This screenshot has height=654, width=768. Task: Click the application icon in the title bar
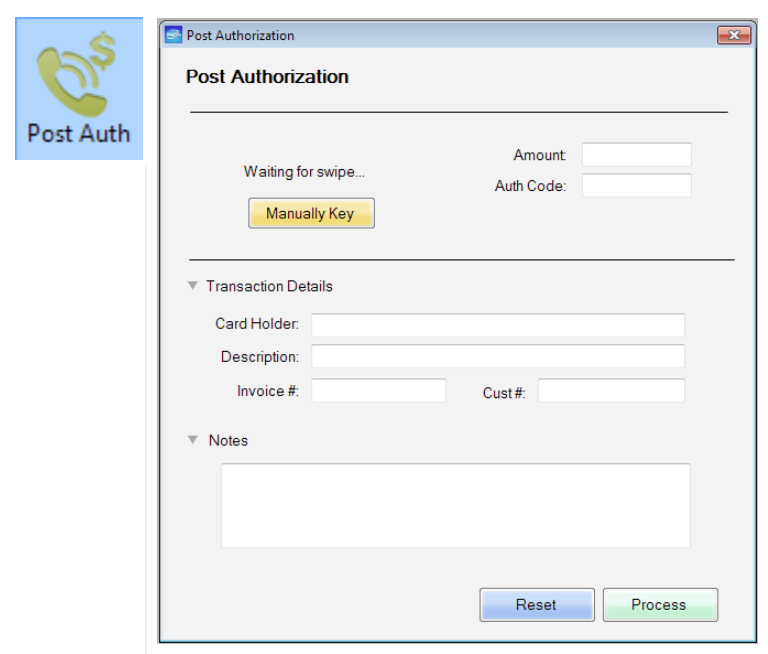[x=174, y=35]
